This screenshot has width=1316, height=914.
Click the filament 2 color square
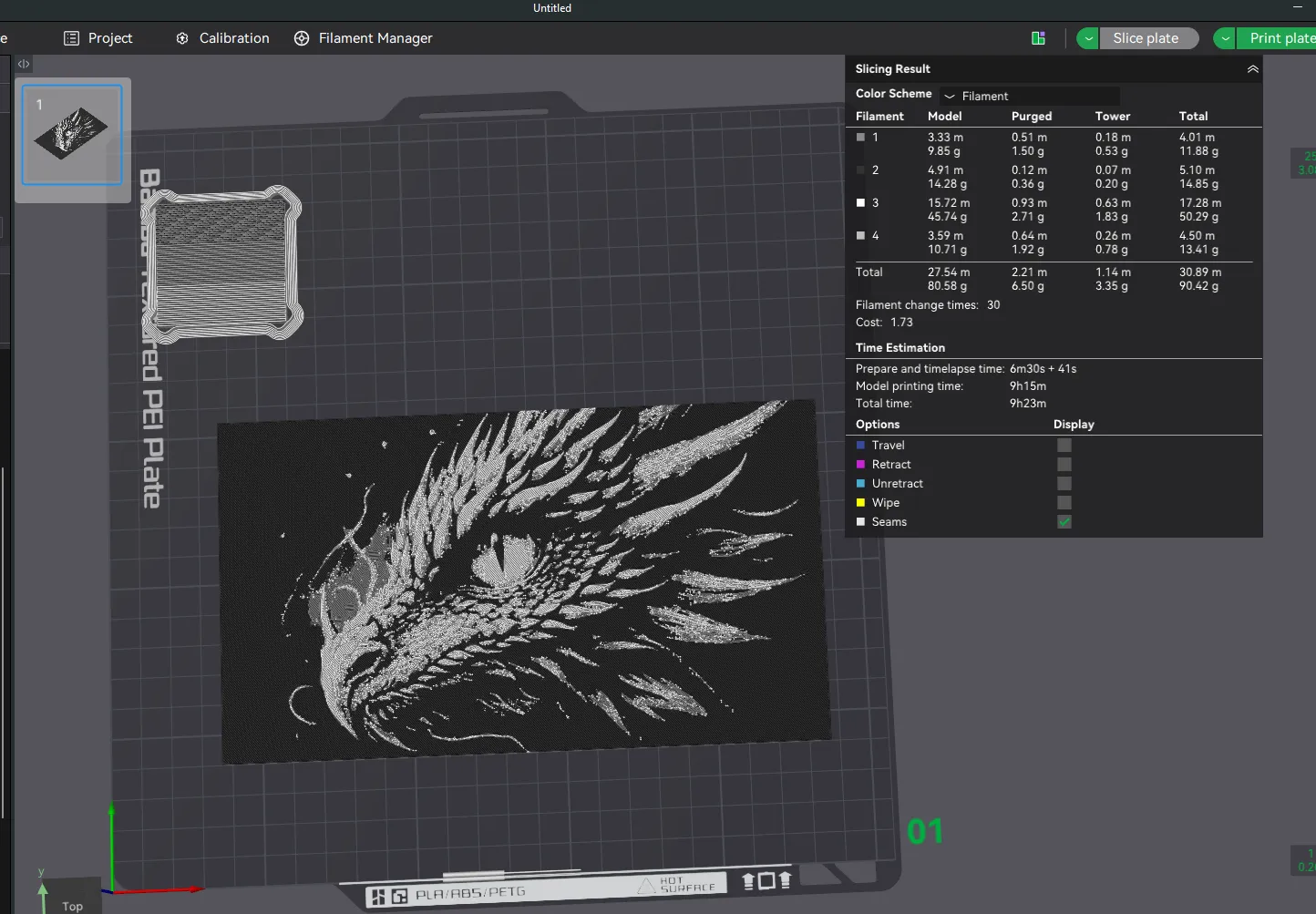point(860,170)
